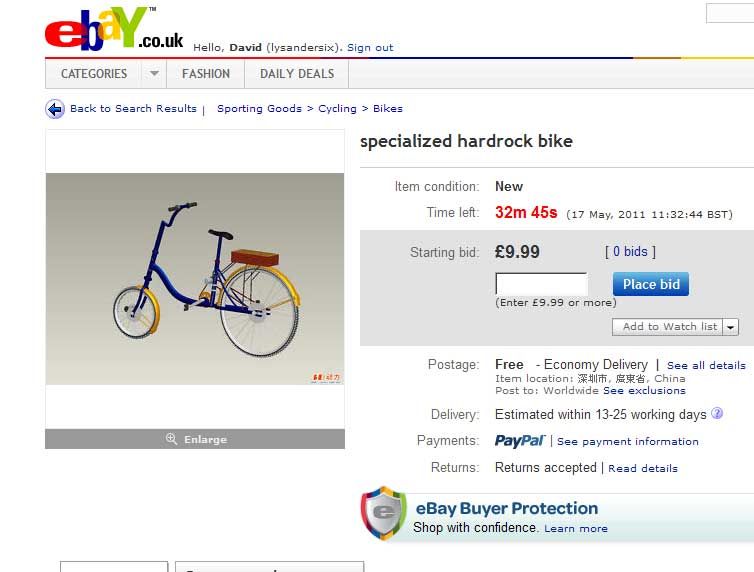This screenshot has height=572, width=754.
Task: Click the delivery estimate help question mark
Action: point(717,413)
